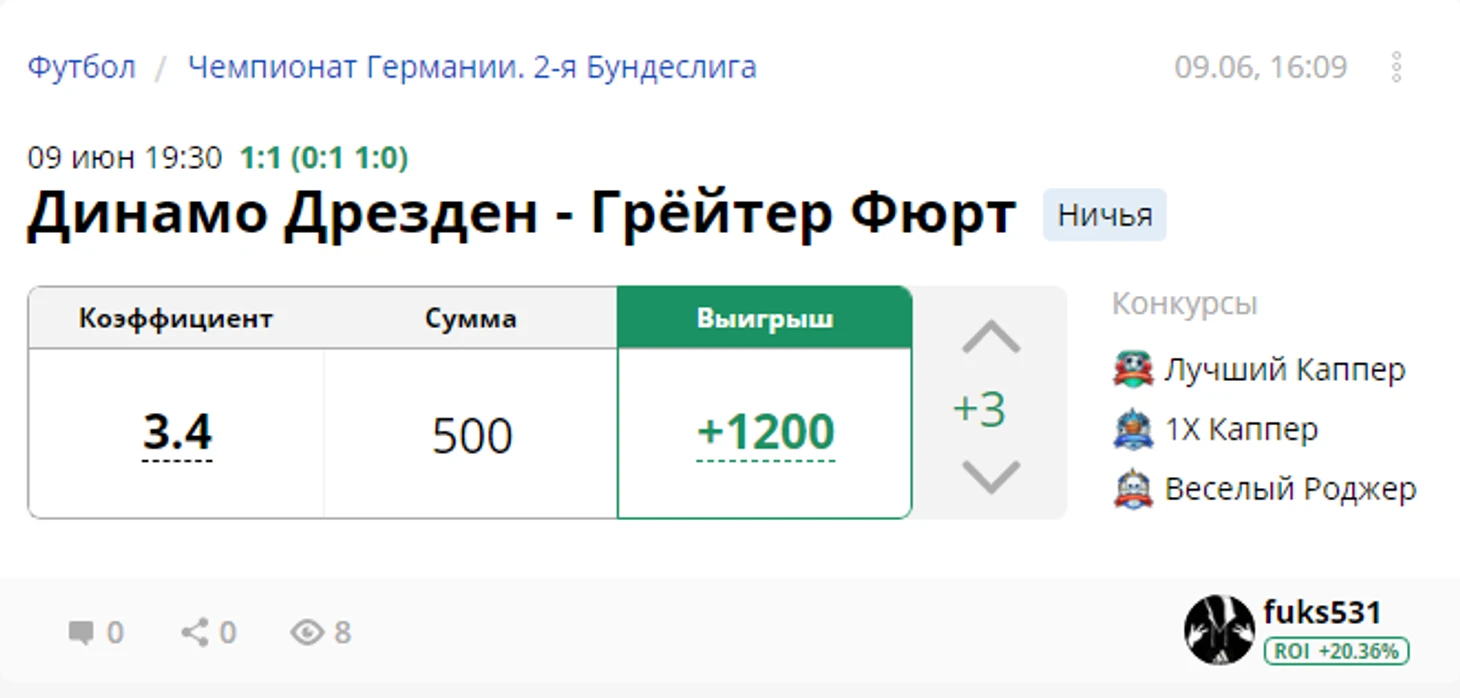Upvote the prediction with the up chevron

[991, 338]
